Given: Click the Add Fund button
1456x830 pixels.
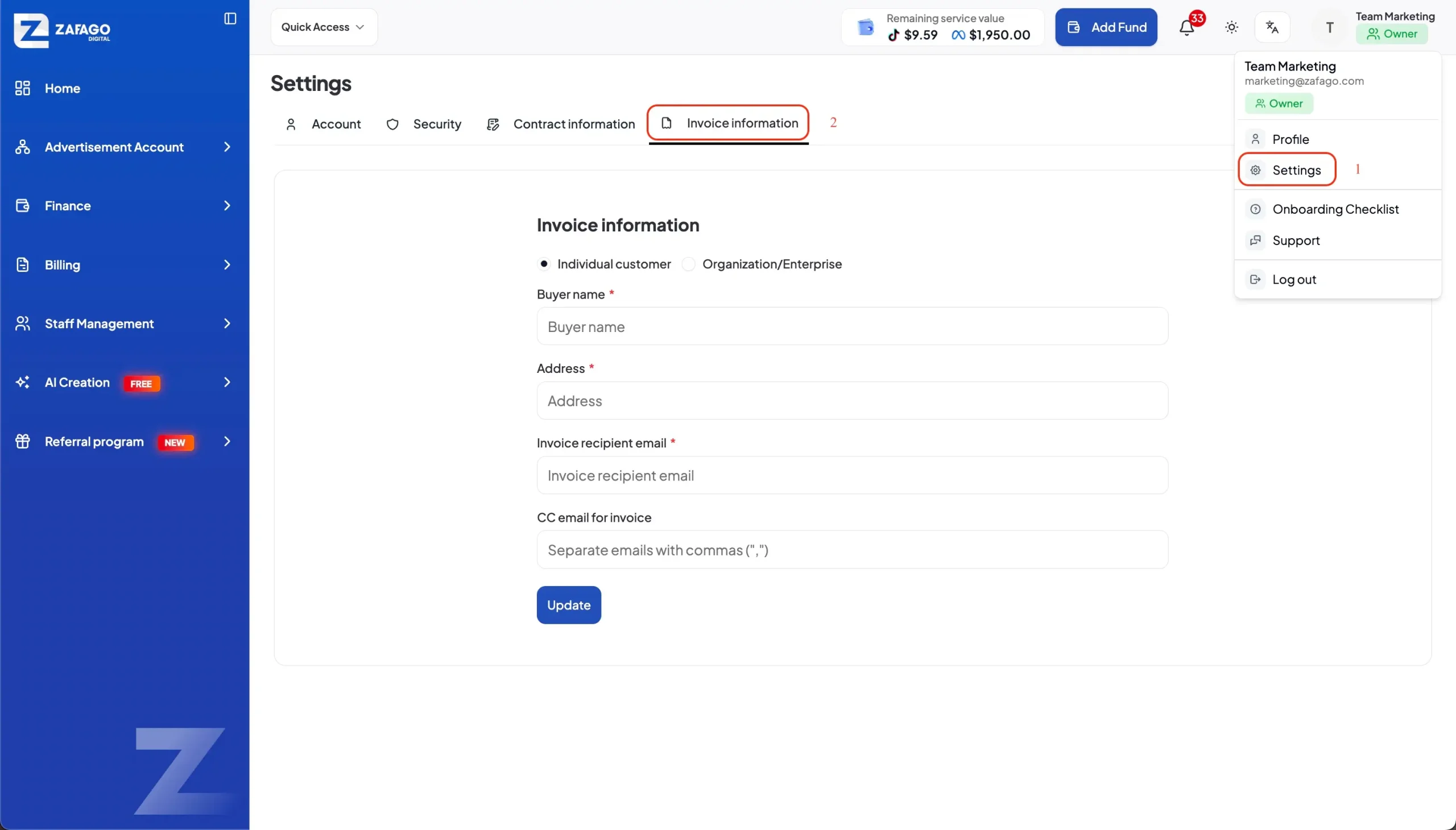Looking at the screenshot, I should click(1106, 27).
